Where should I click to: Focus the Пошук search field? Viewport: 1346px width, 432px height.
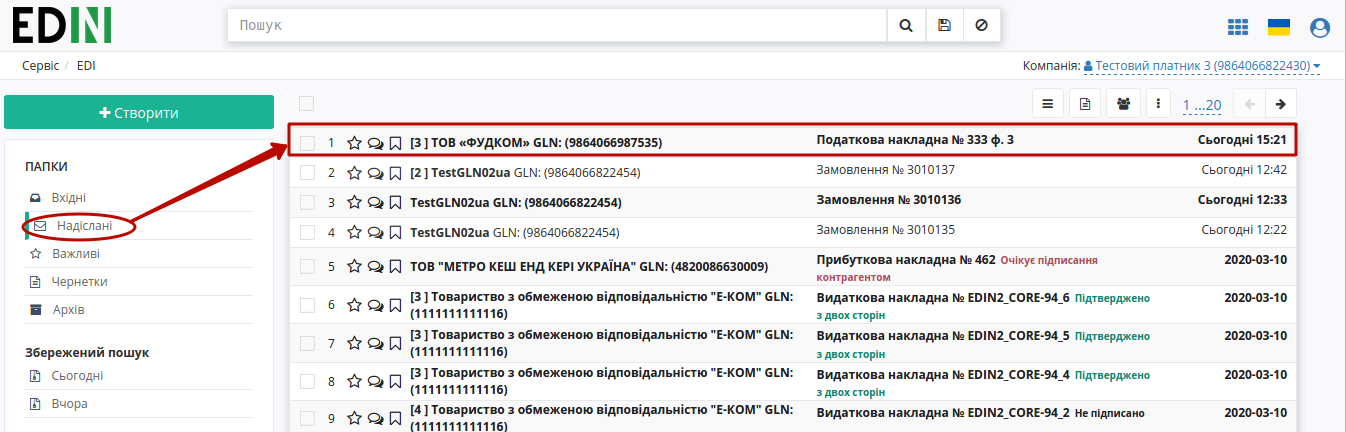557,25
